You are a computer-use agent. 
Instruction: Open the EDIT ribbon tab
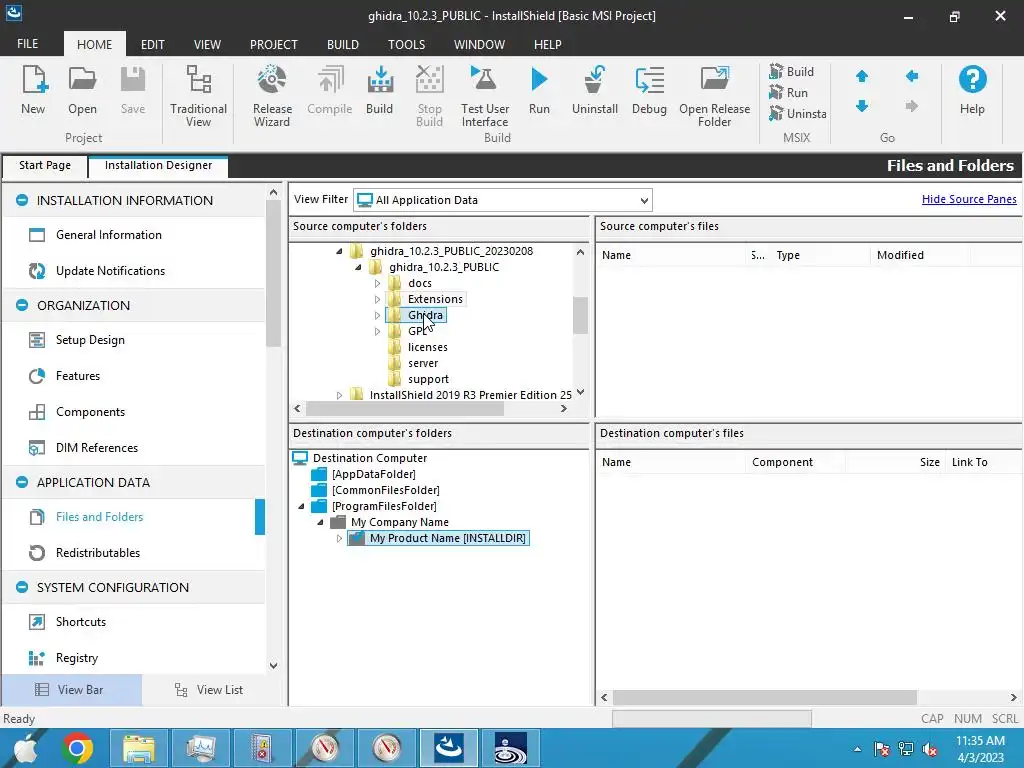[x=153, y=44]
